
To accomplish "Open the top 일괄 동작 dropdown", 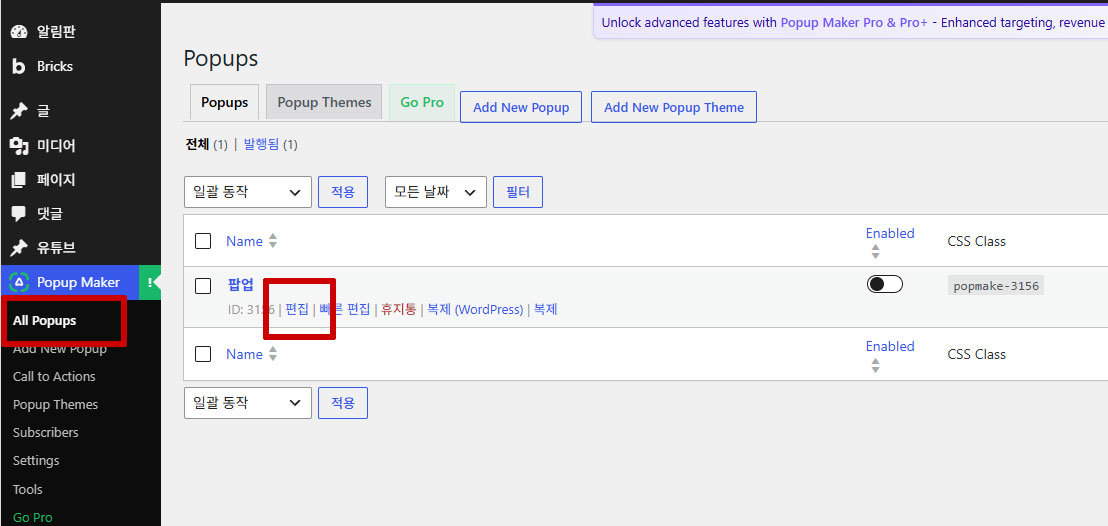I will (247, 192).
